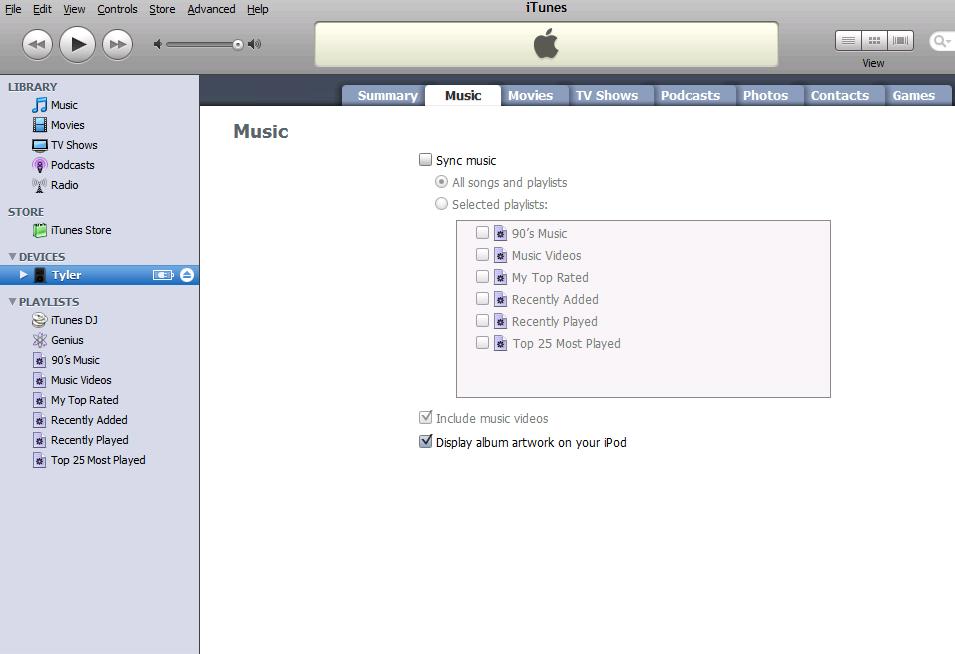Click the search magnifier field
Viewport: 955px width, 654px height.
click(x=942, y=41)
